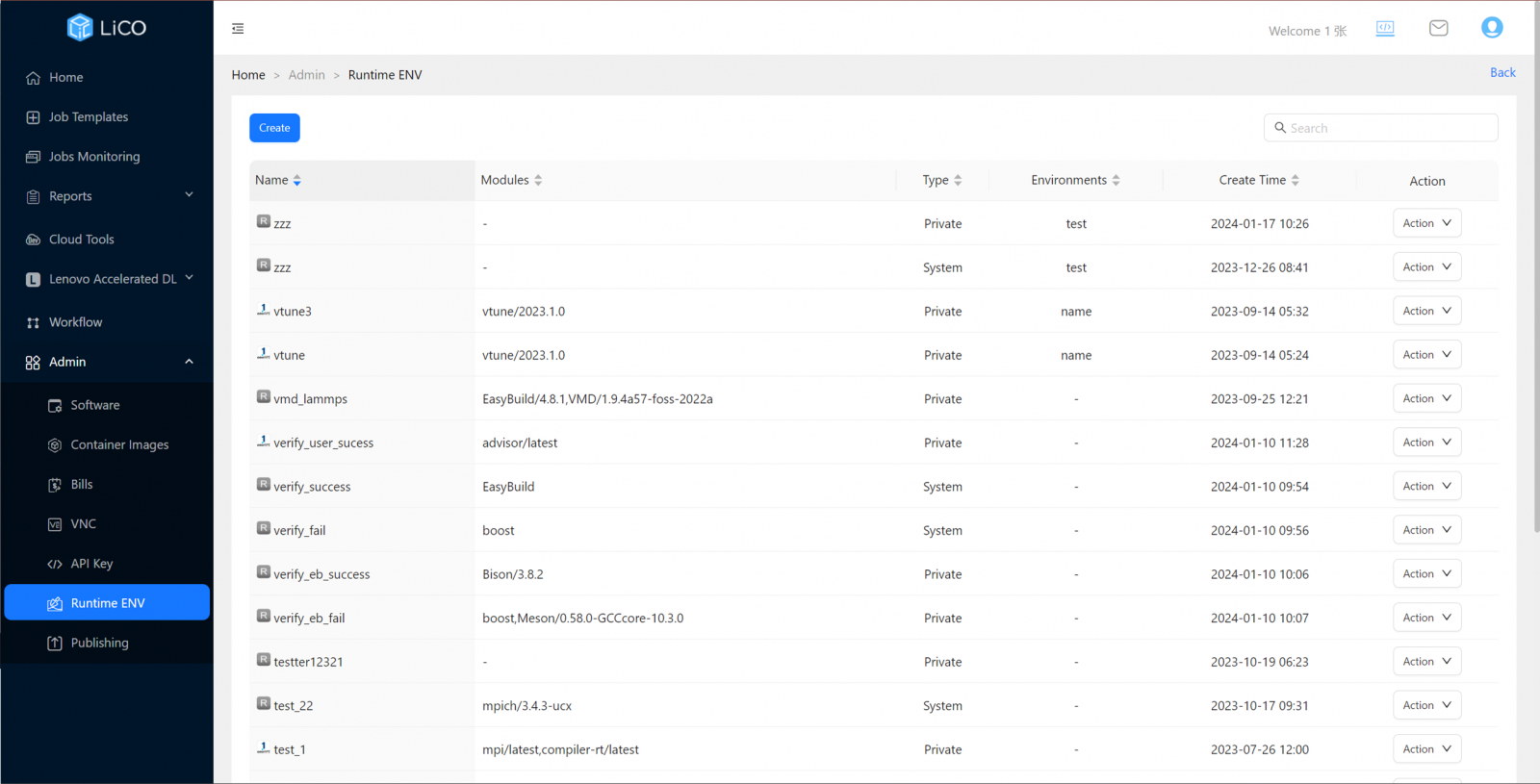
Task: Open the mail messages icon
Action: pos(1438,28)
